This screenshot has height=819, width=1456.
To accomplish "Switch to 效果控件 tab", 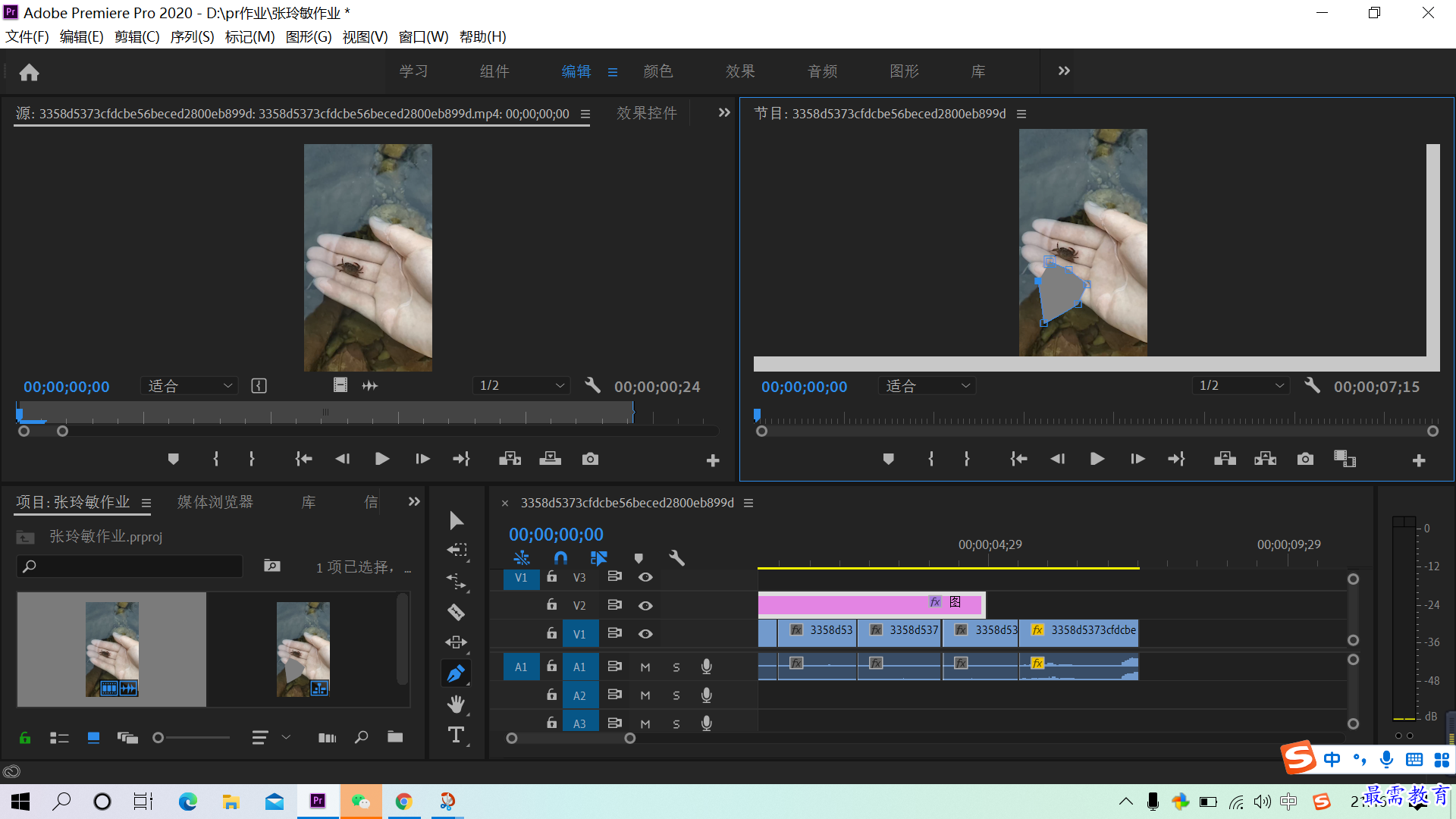I will (x=647, y=113).
